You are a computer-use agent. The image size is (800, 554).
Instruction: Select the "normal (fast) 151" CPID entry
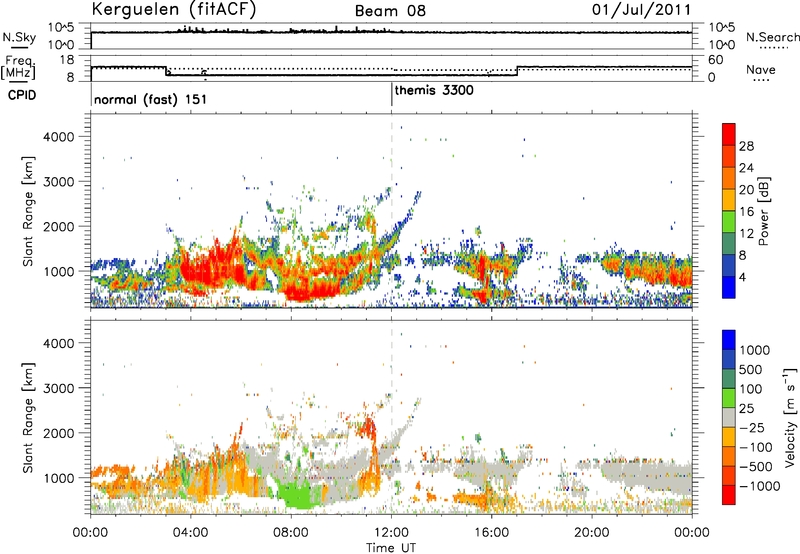point(151,99)
